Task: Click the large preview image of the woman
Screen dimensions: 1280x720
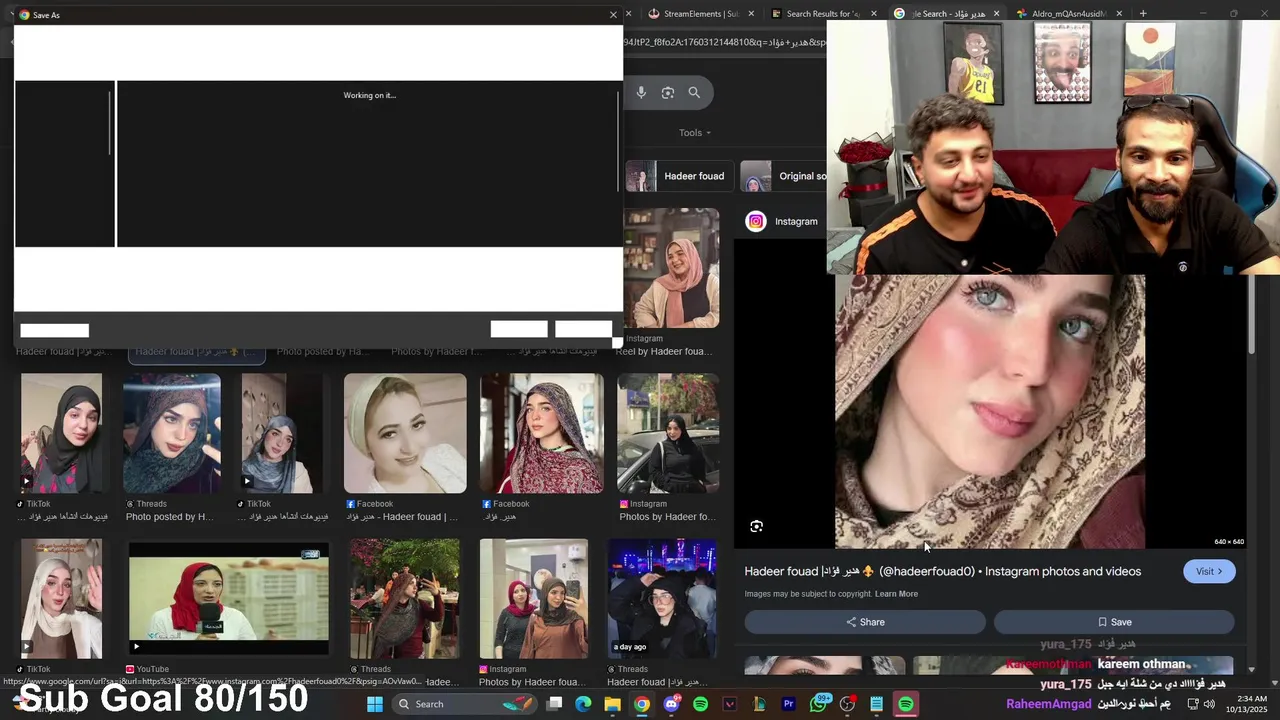Action: point(990,411)
